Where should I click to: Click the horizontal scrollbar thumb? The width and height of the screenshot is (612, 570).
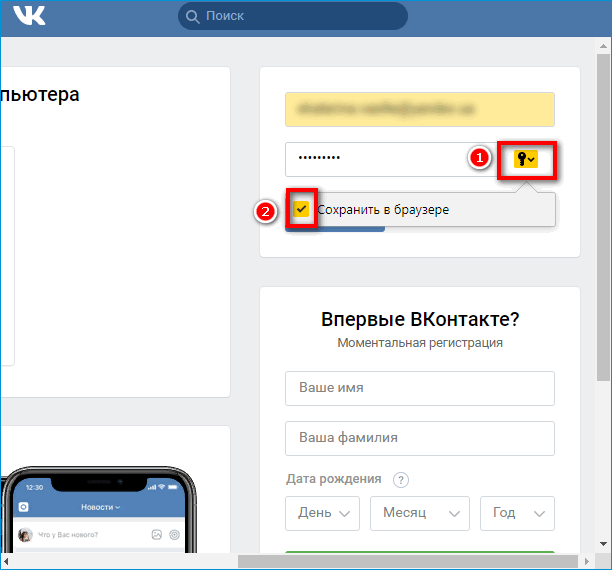[x=408, y=561]
